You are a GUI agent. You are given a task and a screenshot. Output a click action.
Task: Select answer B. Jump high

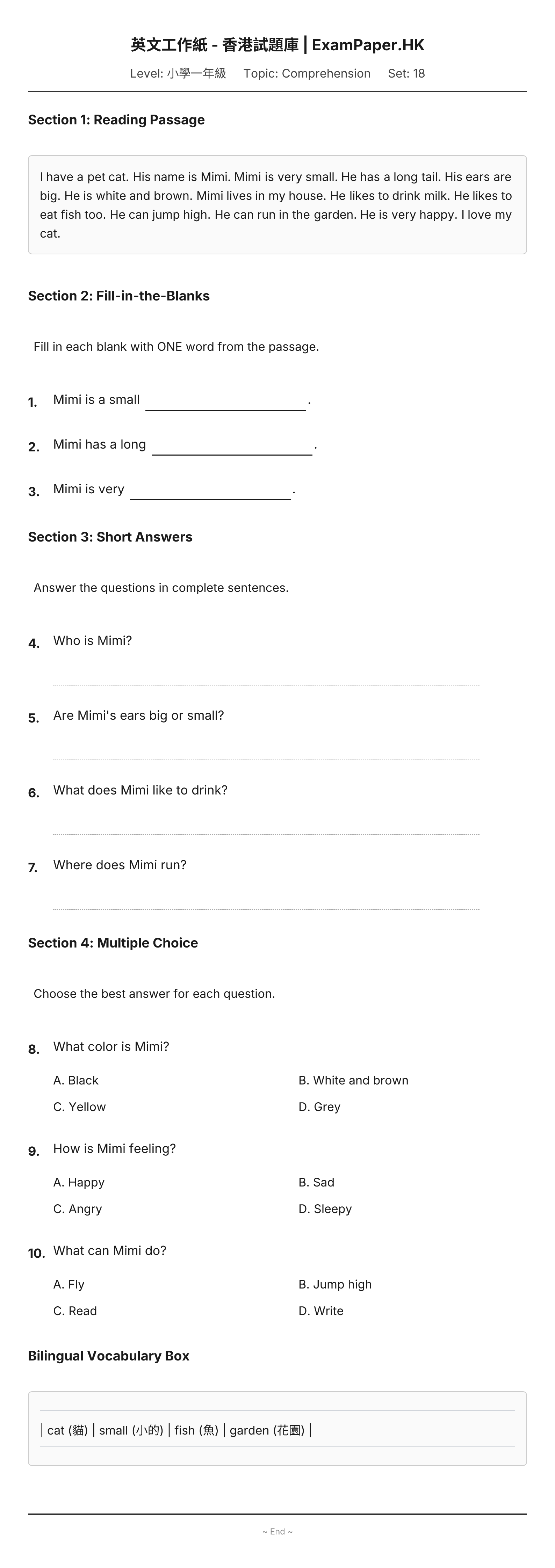pos(335,1285)
